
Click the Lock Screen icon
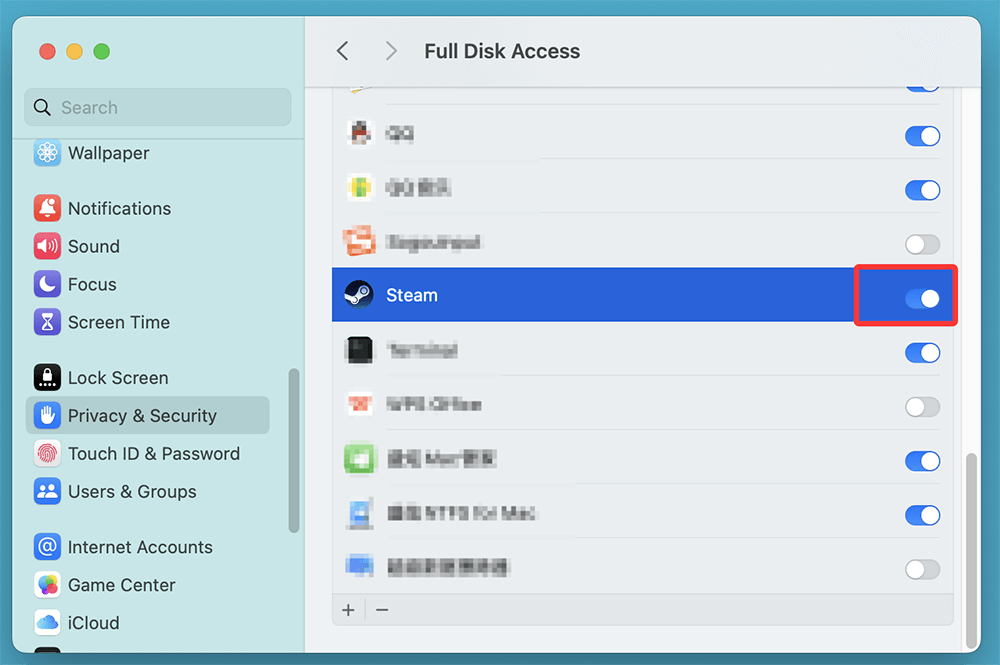click(x=47, y=378)
